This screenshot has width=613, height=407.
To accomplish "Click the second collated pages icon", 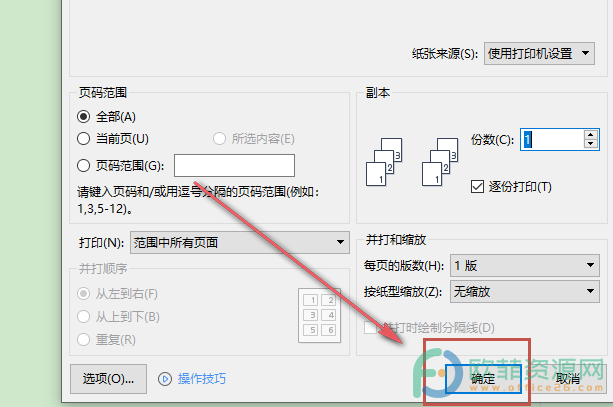I will 440,162.
